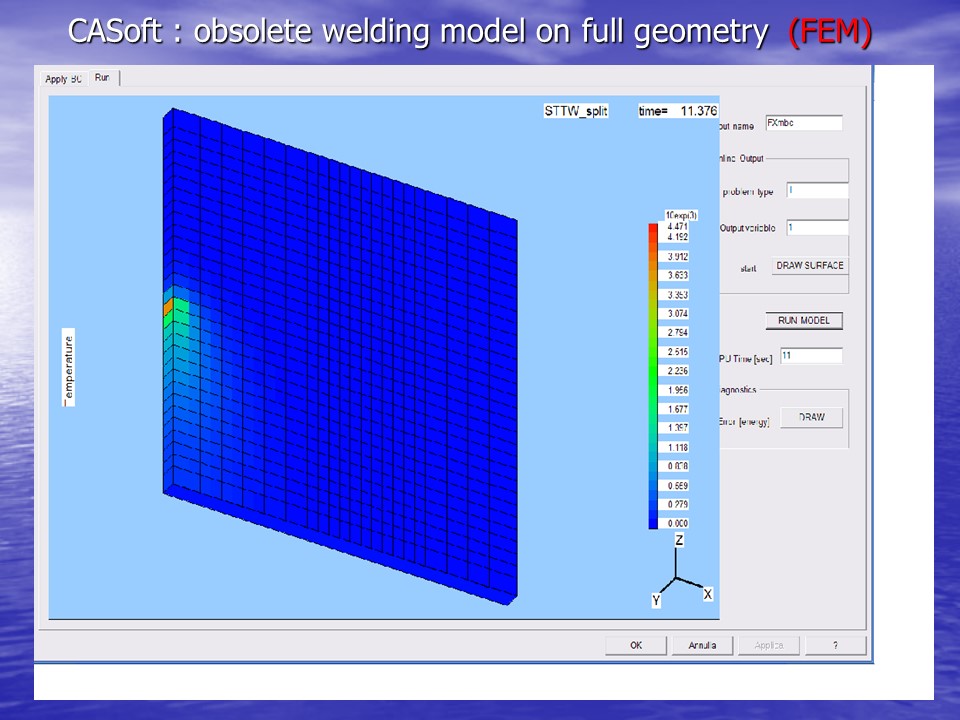Image resolution: width=960 pixels, height=720 pixels.
Task: Click the DRAW SURFACE button
Action: [810, 266]
